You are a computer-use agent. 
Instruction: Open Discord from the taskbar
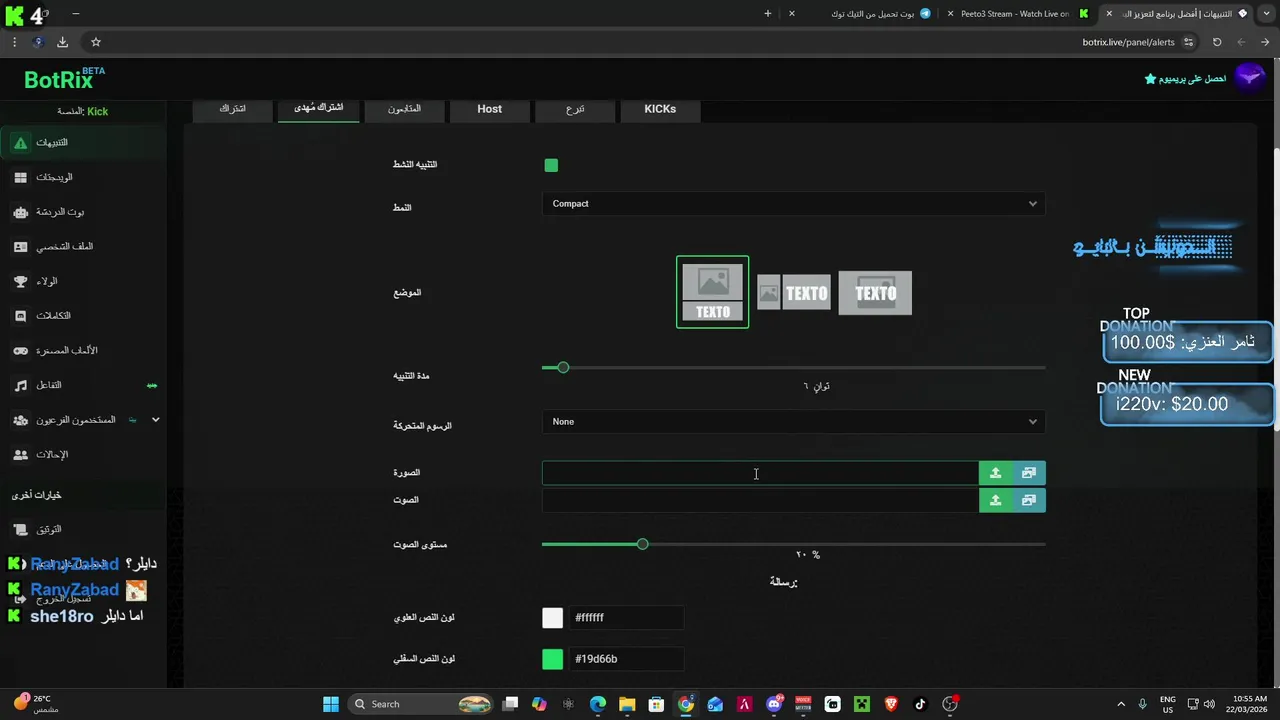pyautogui.click(x=774, y=704)
